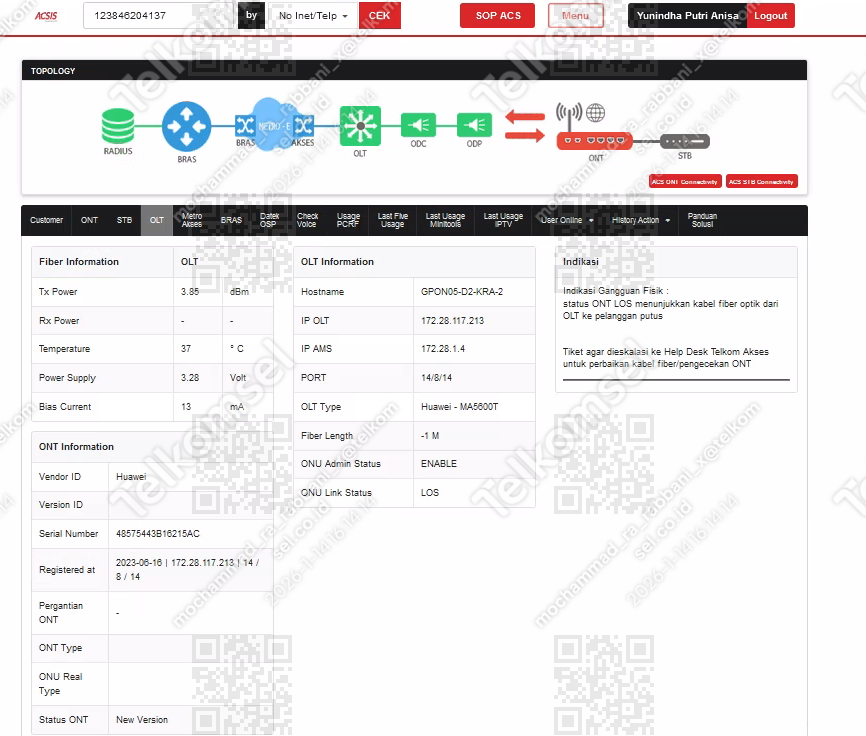Click the STB device icon
Viewport: 866px width, 736px height.
point(685,141)
